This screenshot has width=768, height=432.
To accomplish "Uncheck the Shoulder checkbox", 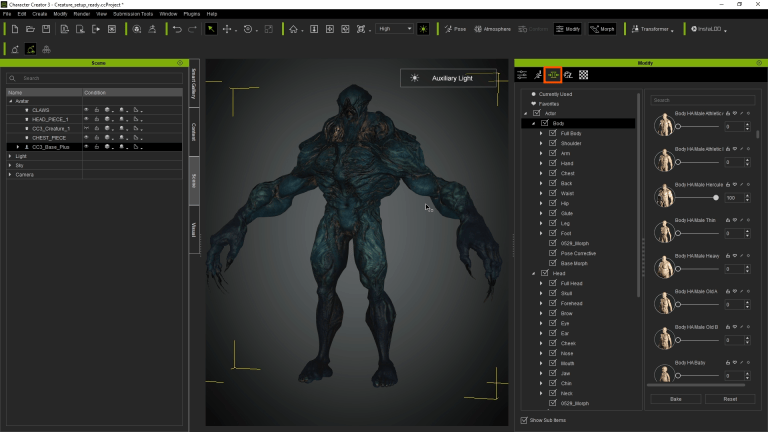I will click(x=552, y=143).
